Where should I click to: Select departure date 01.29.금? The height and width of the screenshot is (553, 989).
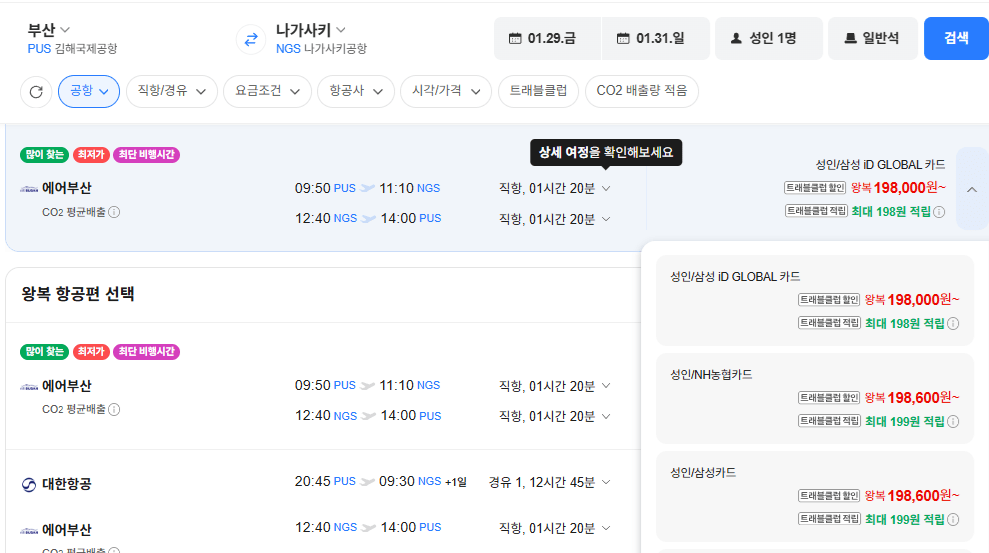pos(547,38)
